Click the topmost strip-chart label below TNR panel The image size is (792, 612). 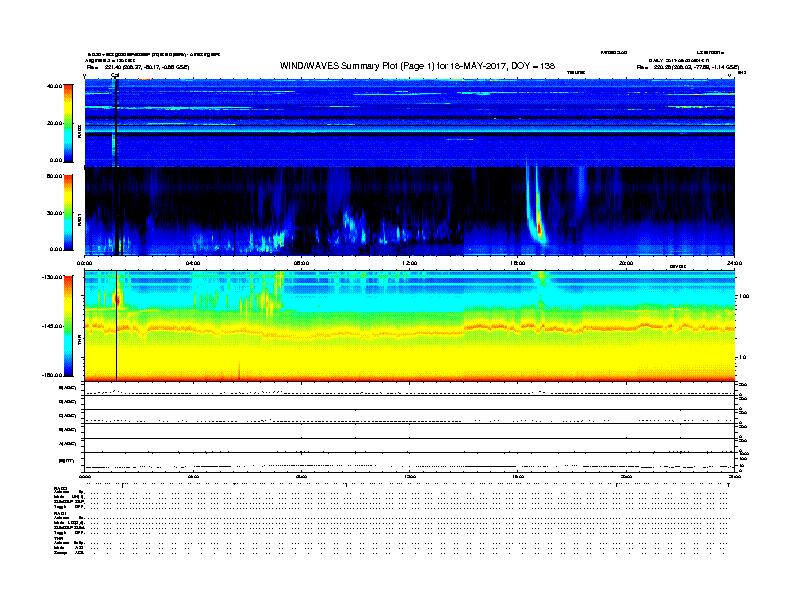point(68,388)
